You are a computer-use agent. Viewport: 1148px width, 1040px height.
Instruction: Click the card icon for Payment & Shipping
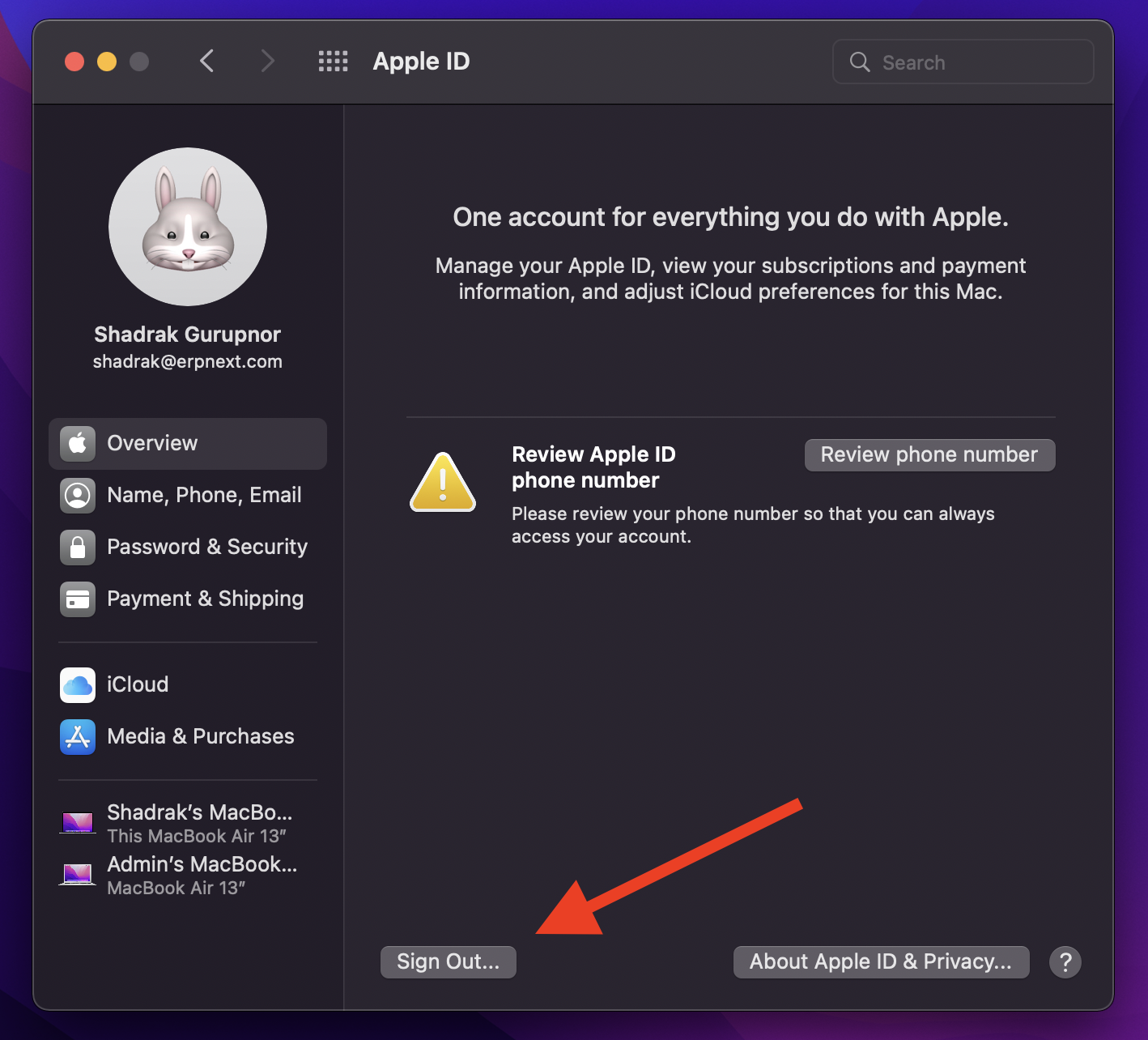(x=78, y=599)
